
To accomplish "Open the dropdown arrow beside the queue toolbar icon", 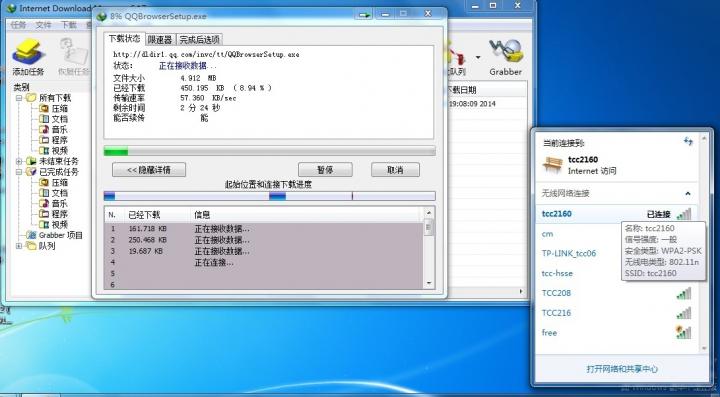I will [x=478, y=57].
